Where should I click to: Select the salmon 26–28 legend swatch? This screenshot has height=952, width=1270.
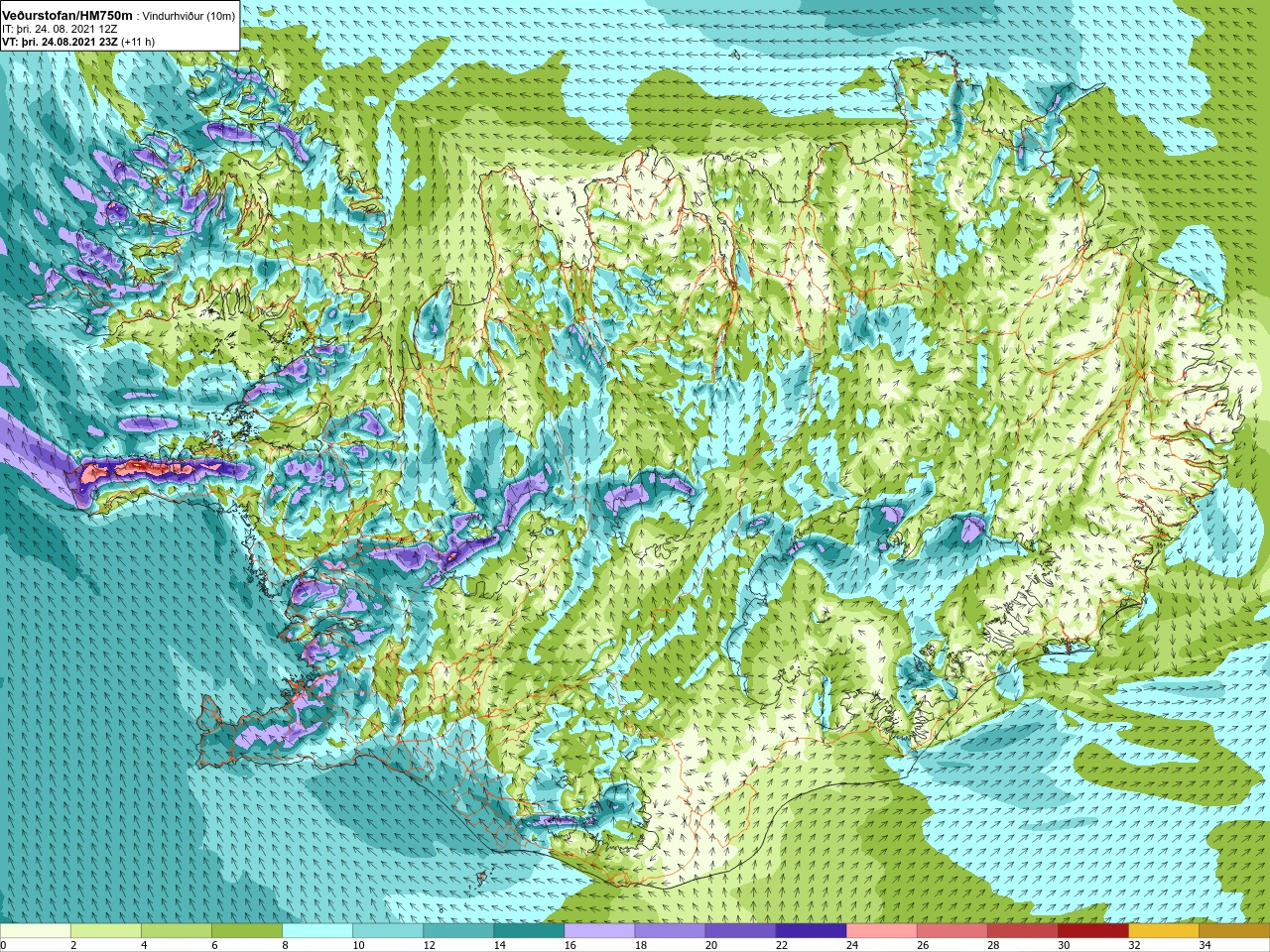[x=952, y=931]
